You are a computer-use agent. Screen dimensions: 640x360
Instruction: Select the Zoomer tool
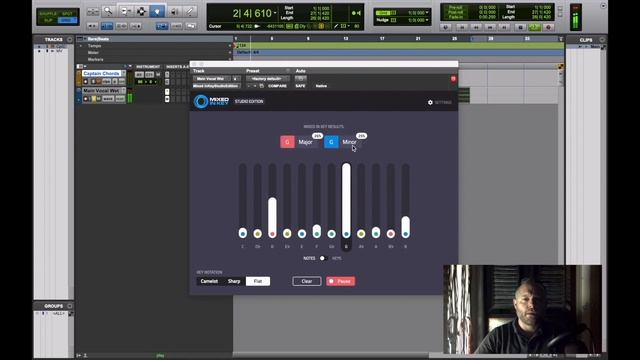tap(108, 11)
